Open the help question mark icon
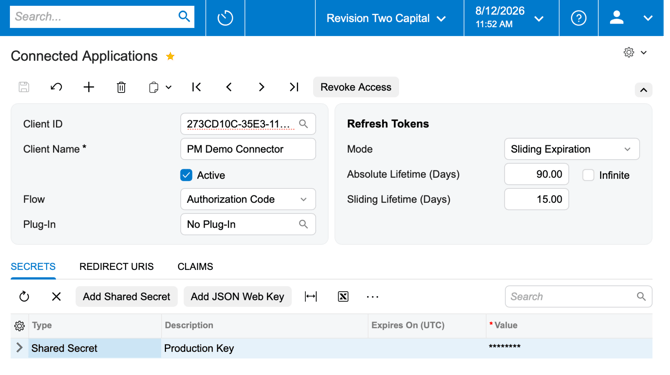The width and height of the screenshot is (670, 375). (579, 18)
